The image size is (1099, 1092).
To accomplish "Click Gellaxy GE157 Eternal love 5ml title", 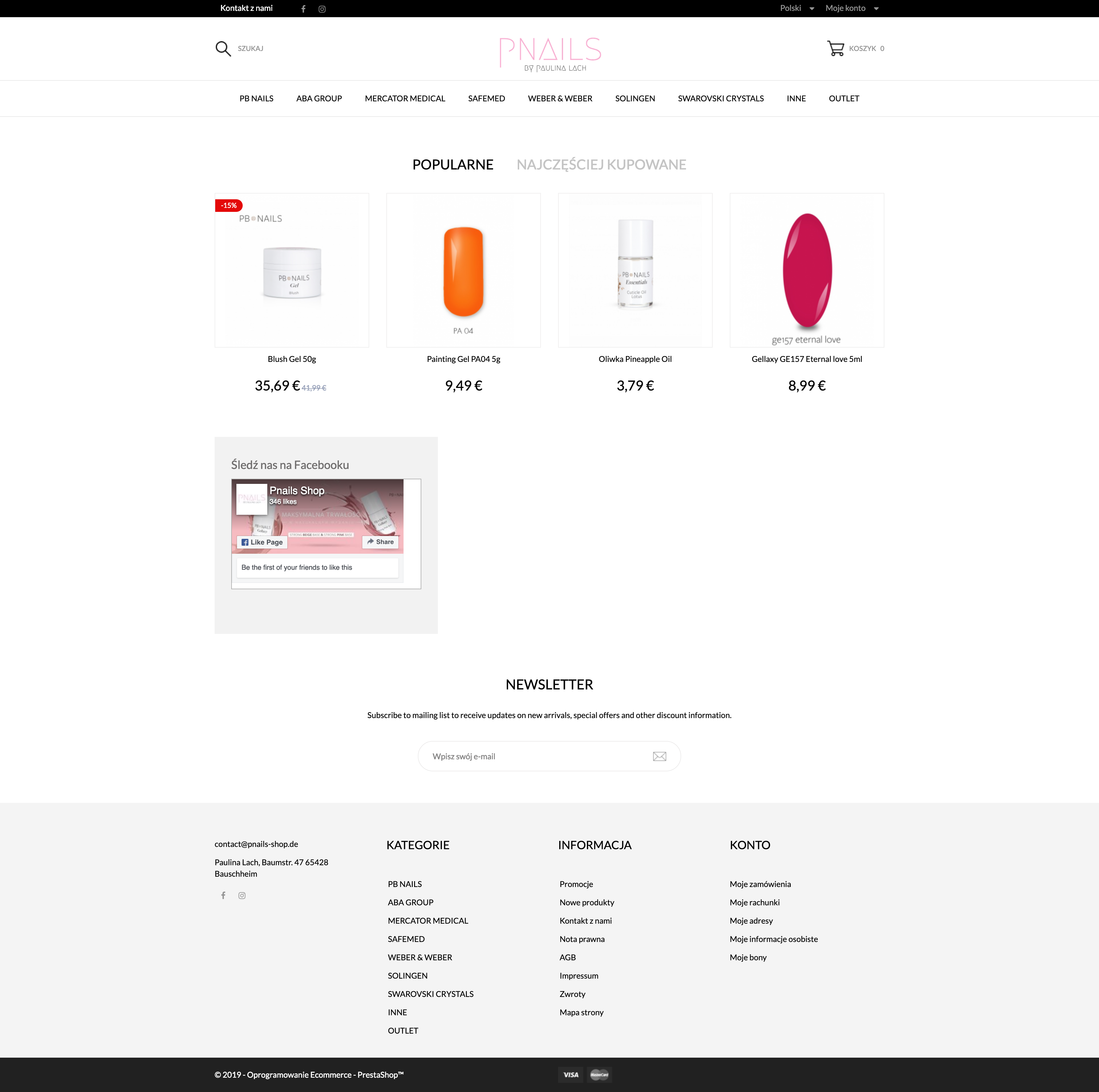I will point(807,359).
